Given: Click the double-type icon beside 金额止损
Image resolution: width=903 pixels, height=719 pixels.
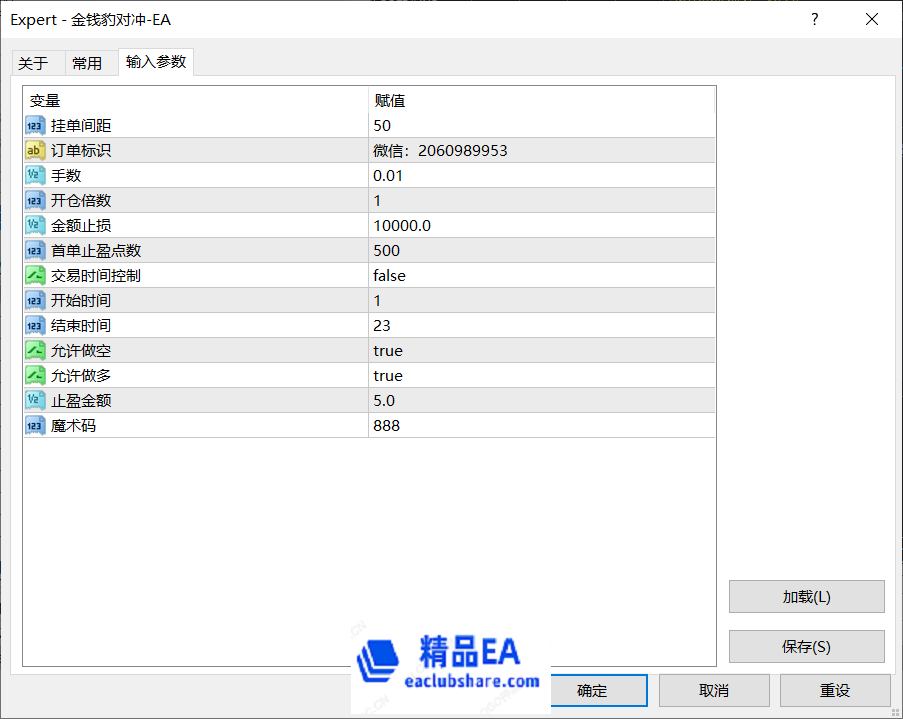Looking at the screenshot, I should (x=35, y=225).
